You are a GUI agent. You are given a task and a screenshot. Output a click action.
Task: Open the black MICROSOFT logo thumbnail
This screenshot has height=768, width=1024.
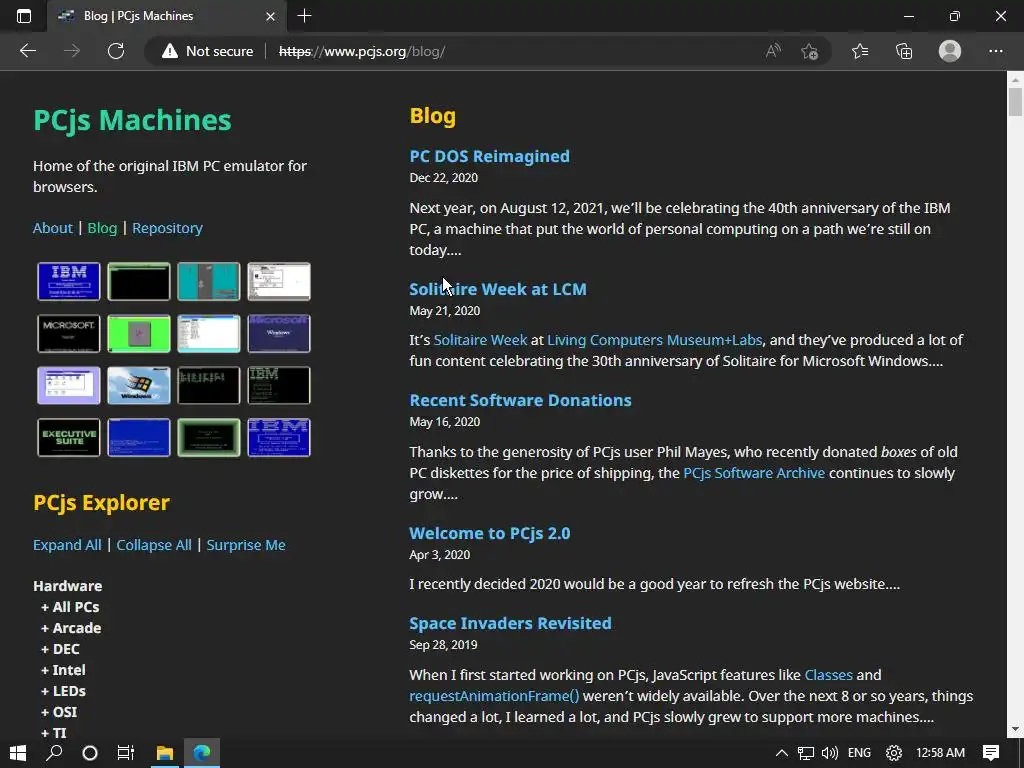(x=69, y=333)
